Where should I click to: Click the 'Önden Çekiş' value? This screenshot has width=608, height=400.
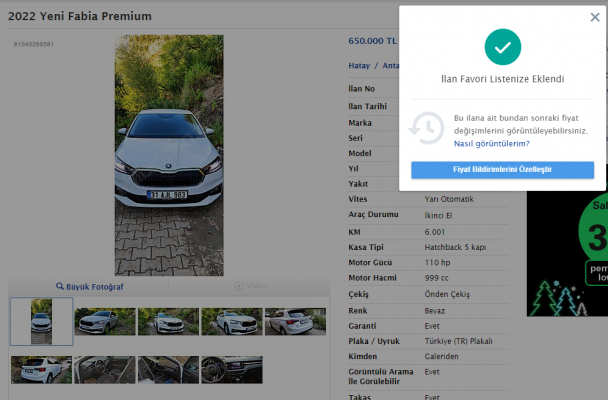pyautogui.click(x=447, y=295)
